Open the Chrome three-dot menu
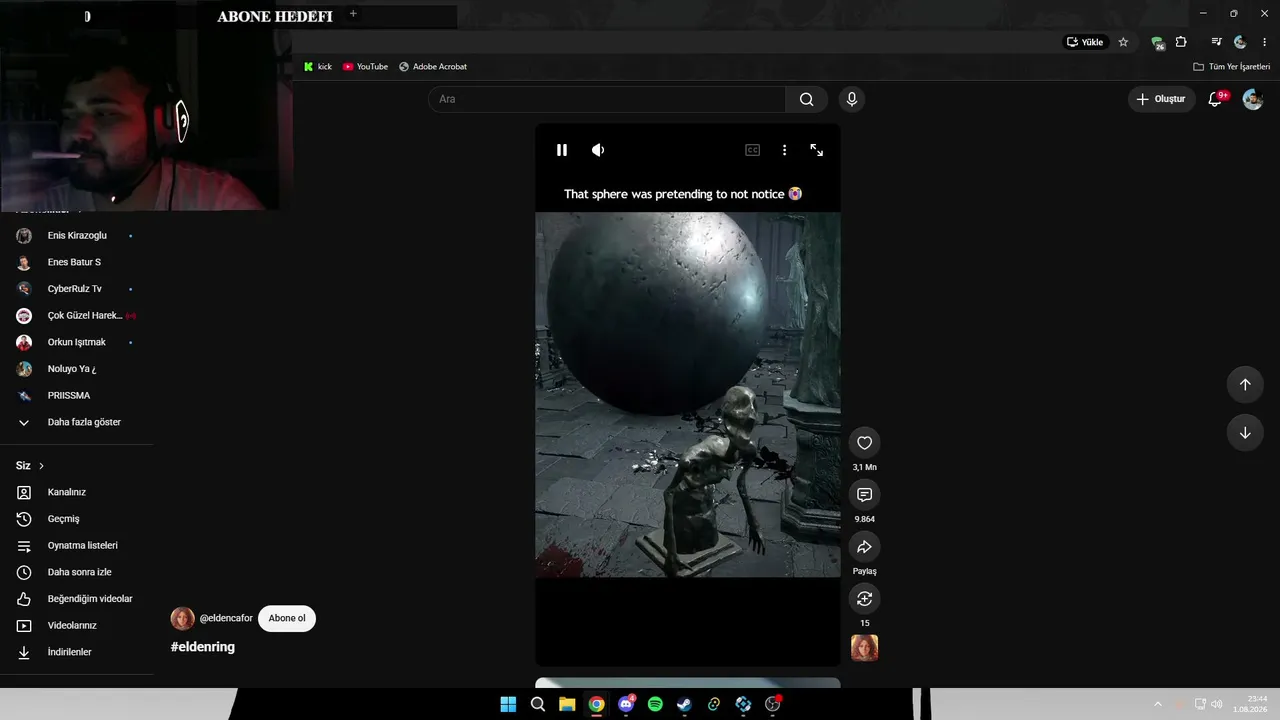 (x=1264, y=42)
